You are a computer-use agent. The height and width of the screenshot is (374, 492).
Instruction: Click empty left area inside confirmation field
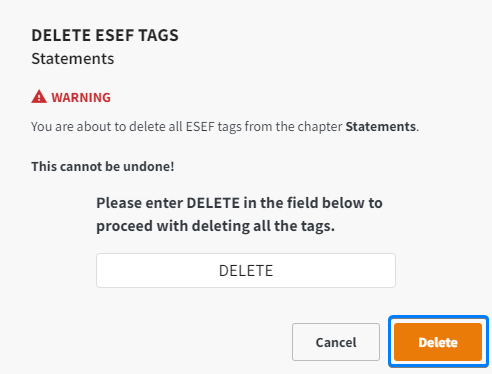tap(157, 270)
